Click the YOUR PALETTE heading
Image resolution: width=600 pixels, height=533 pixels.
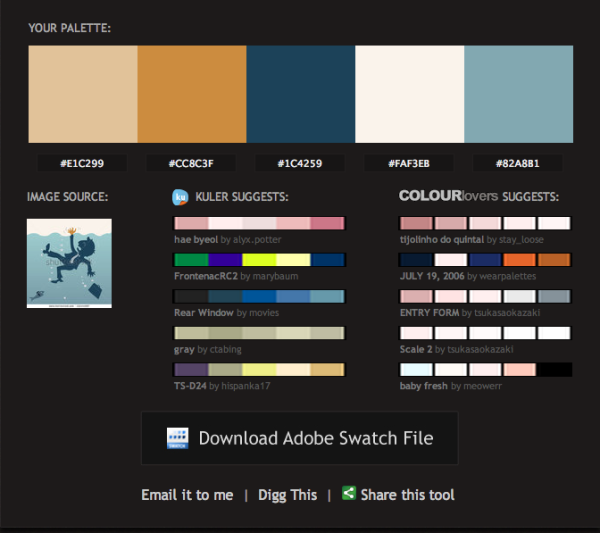[x=70, y=28]
